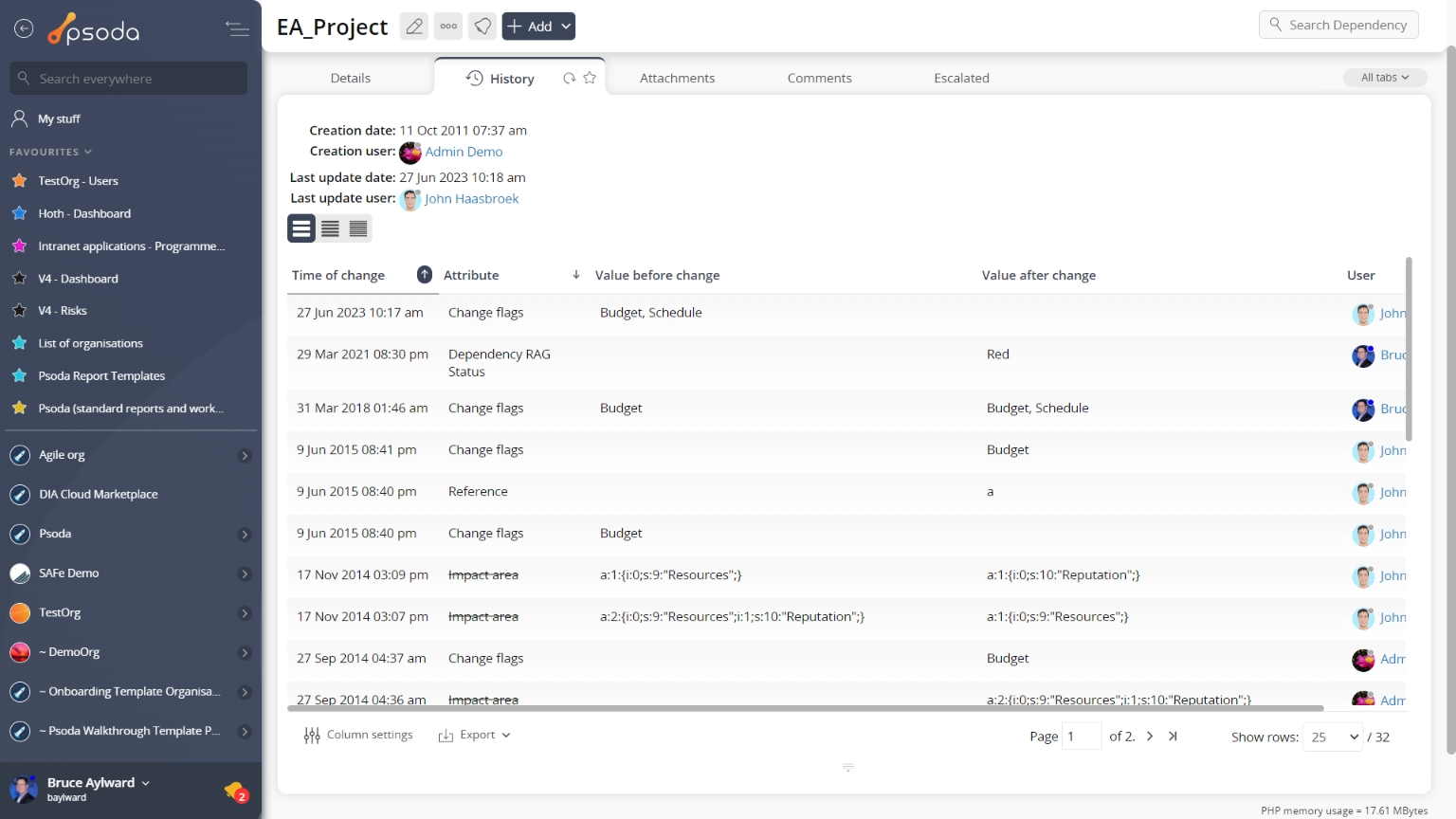Click the DIA Cloud Marketplace icon
The height and width of the screenshot is (819, 1456).
pyautogui.click(x=20, y=495)
